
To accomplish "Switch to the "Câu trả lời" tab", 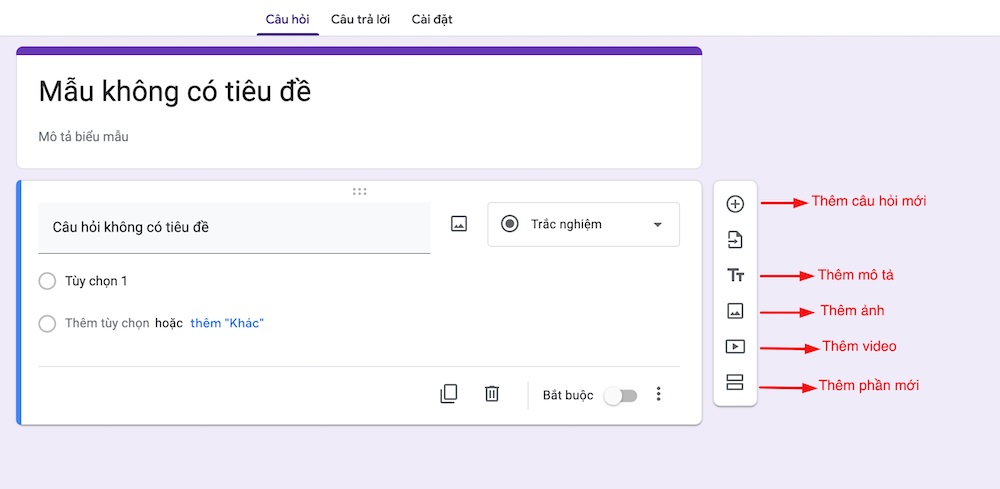I will click(x=361, y=19).
